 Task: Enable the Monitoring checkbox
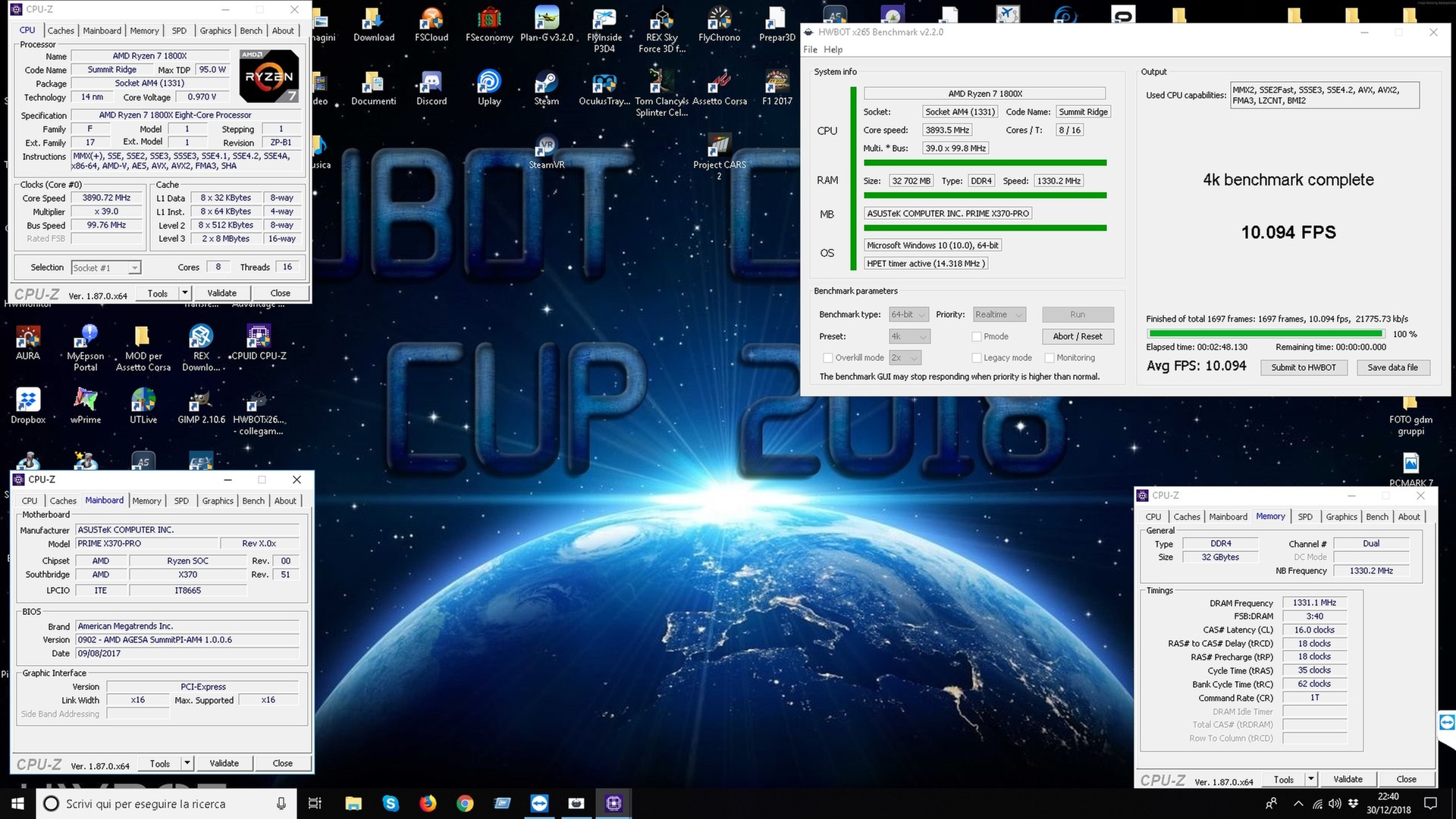coord(1050,358)
